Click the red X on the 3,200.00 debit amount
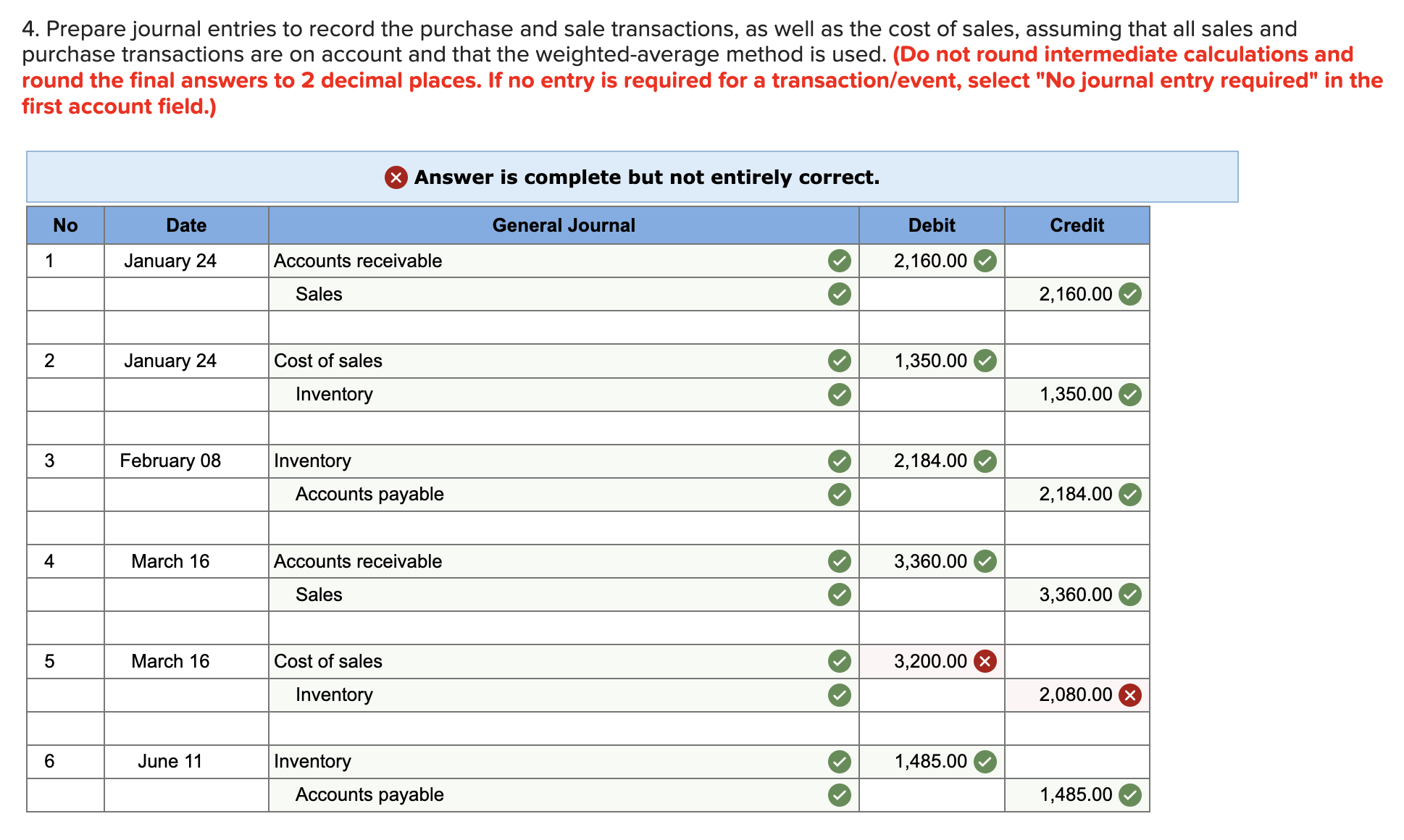This screenshot has width=1404, height=840. 984,660
